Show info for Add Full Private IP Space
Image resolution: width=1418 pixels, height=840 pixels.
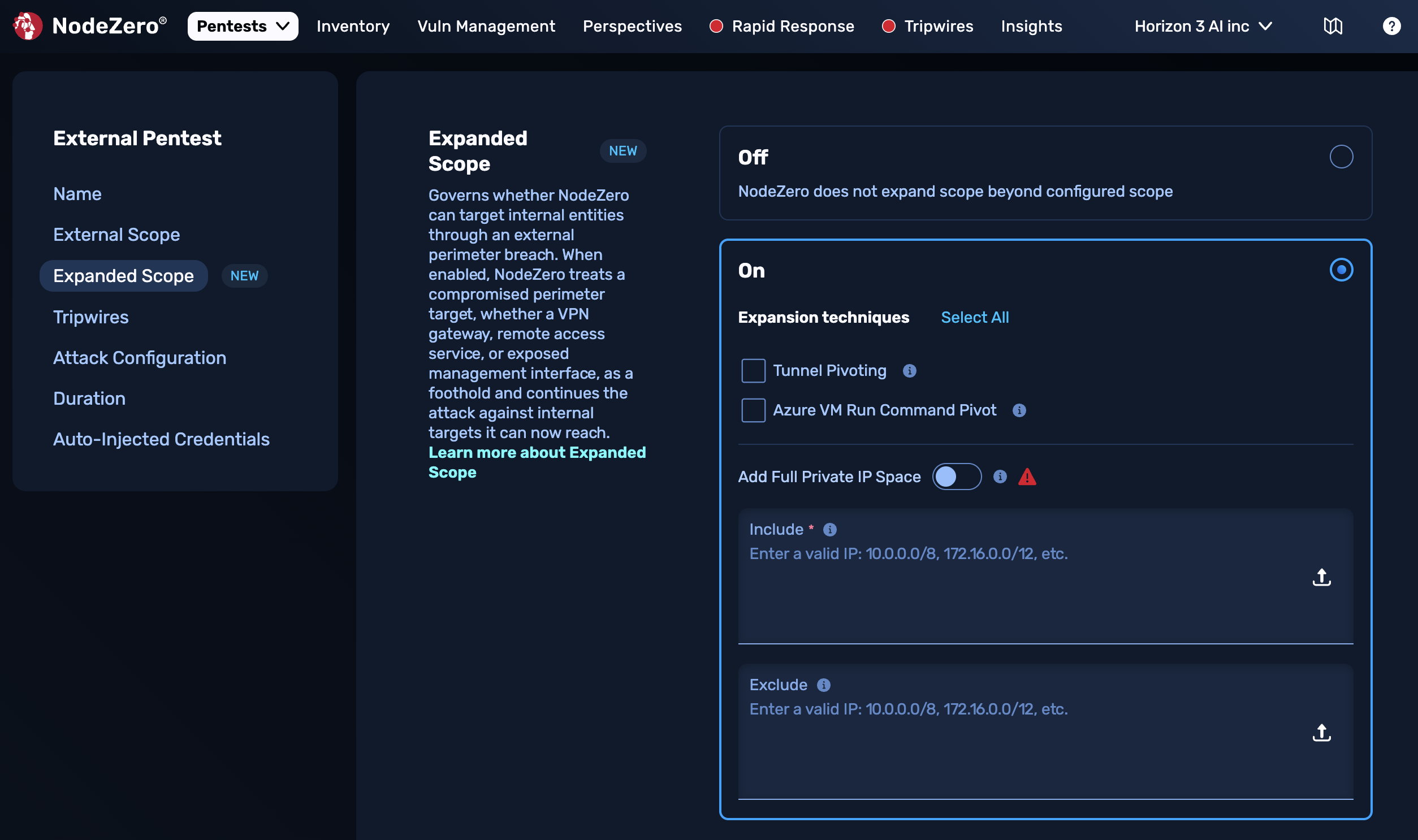[1000, 477]
